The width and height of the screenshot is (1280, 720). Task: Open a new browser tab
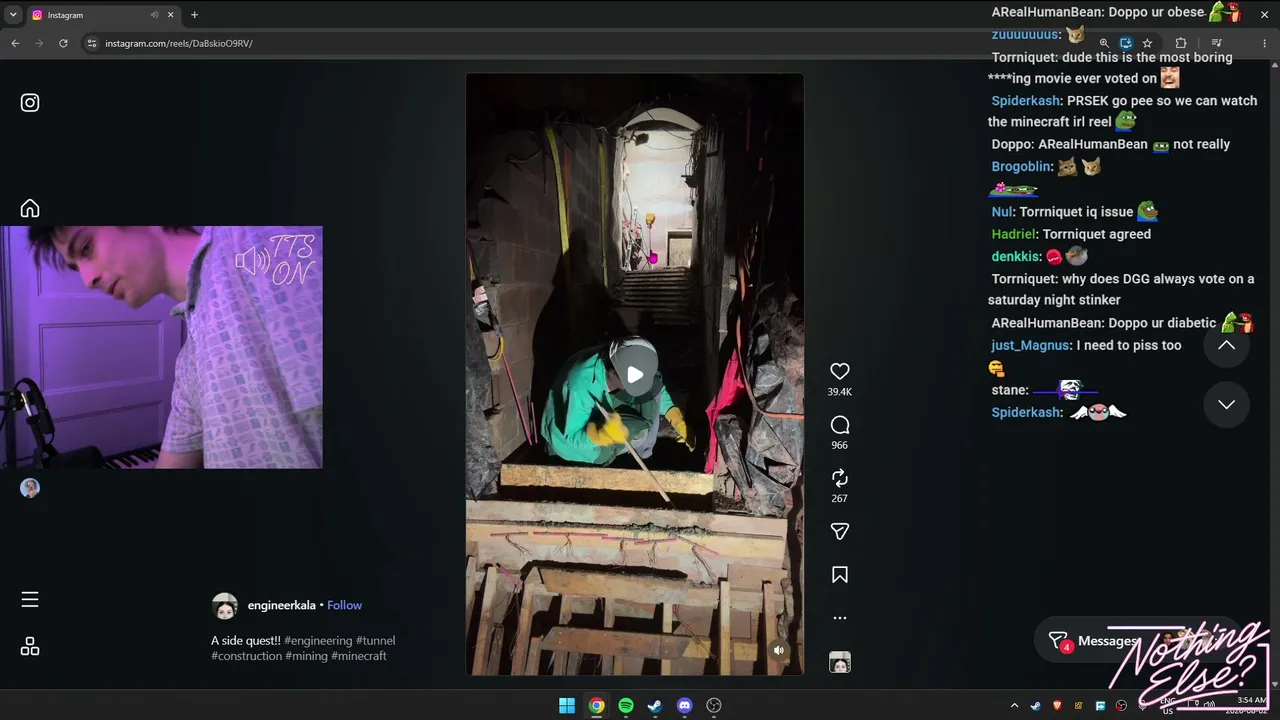coord(194,15)
